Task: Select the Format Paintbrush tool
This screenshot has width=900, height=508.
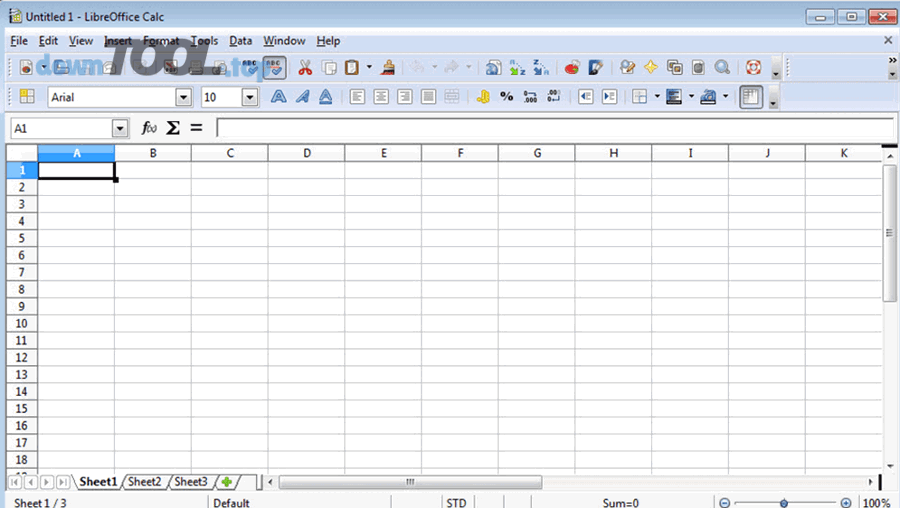Action: coord(389,68)
